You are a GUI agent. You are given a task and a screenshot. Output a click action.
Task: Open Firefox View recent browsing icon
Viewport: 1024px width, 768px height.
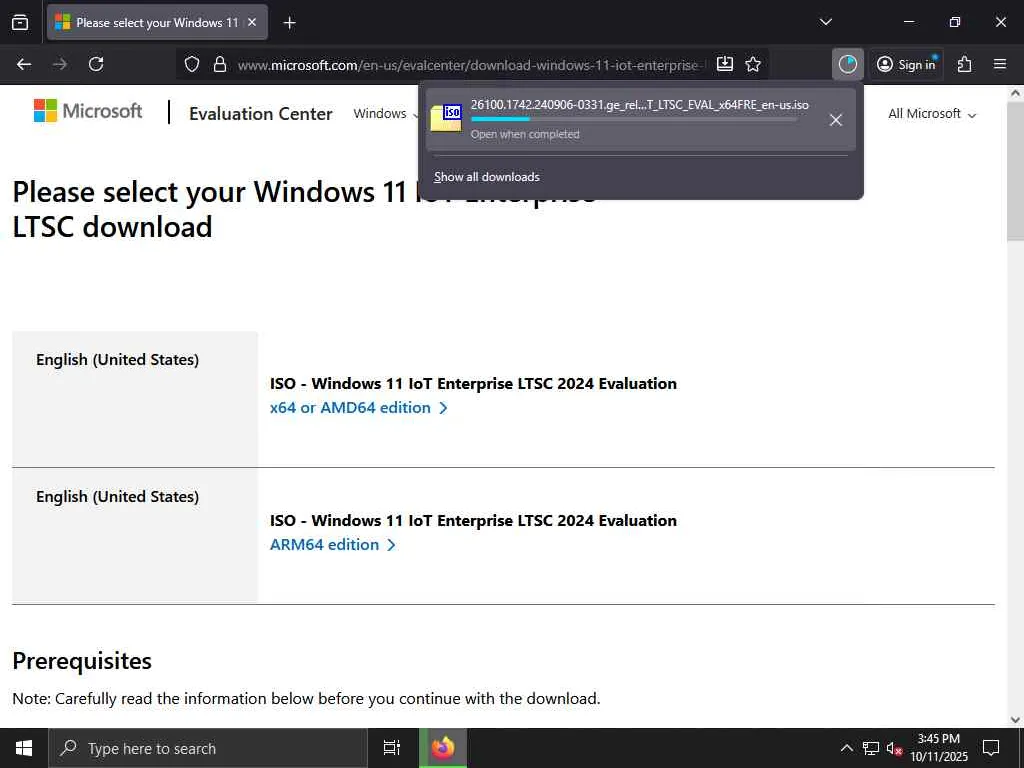click(20, 22)
